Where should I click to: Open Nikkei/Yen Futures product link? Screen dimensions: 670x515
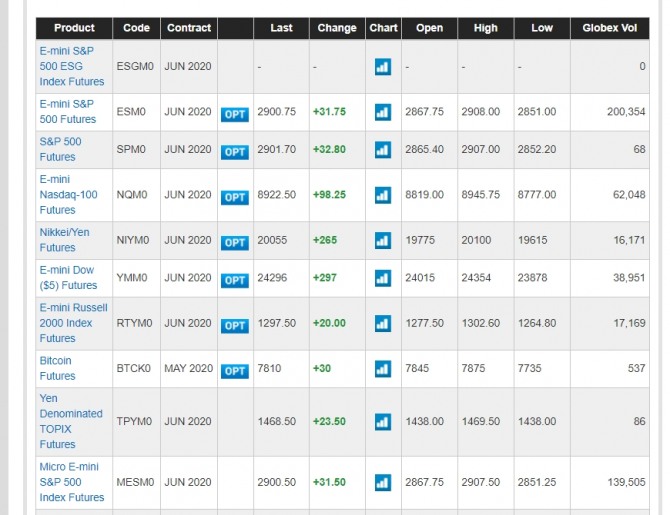tap(66, 240)
